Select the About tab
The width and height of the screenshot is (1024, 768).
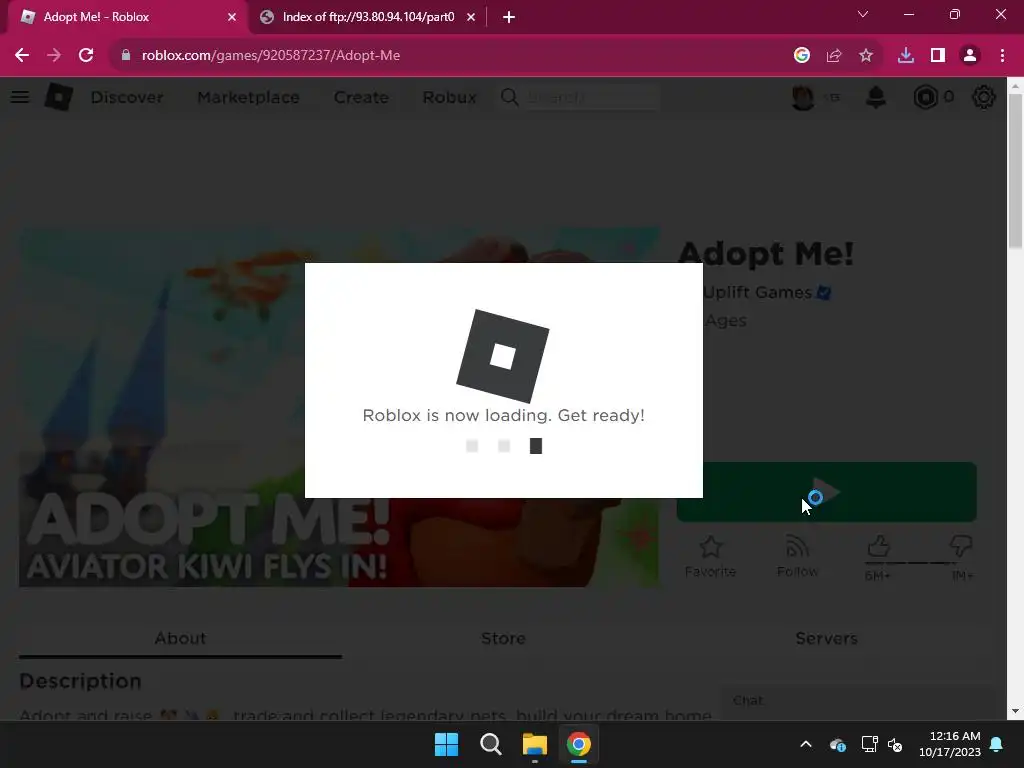tap(180, 639)
